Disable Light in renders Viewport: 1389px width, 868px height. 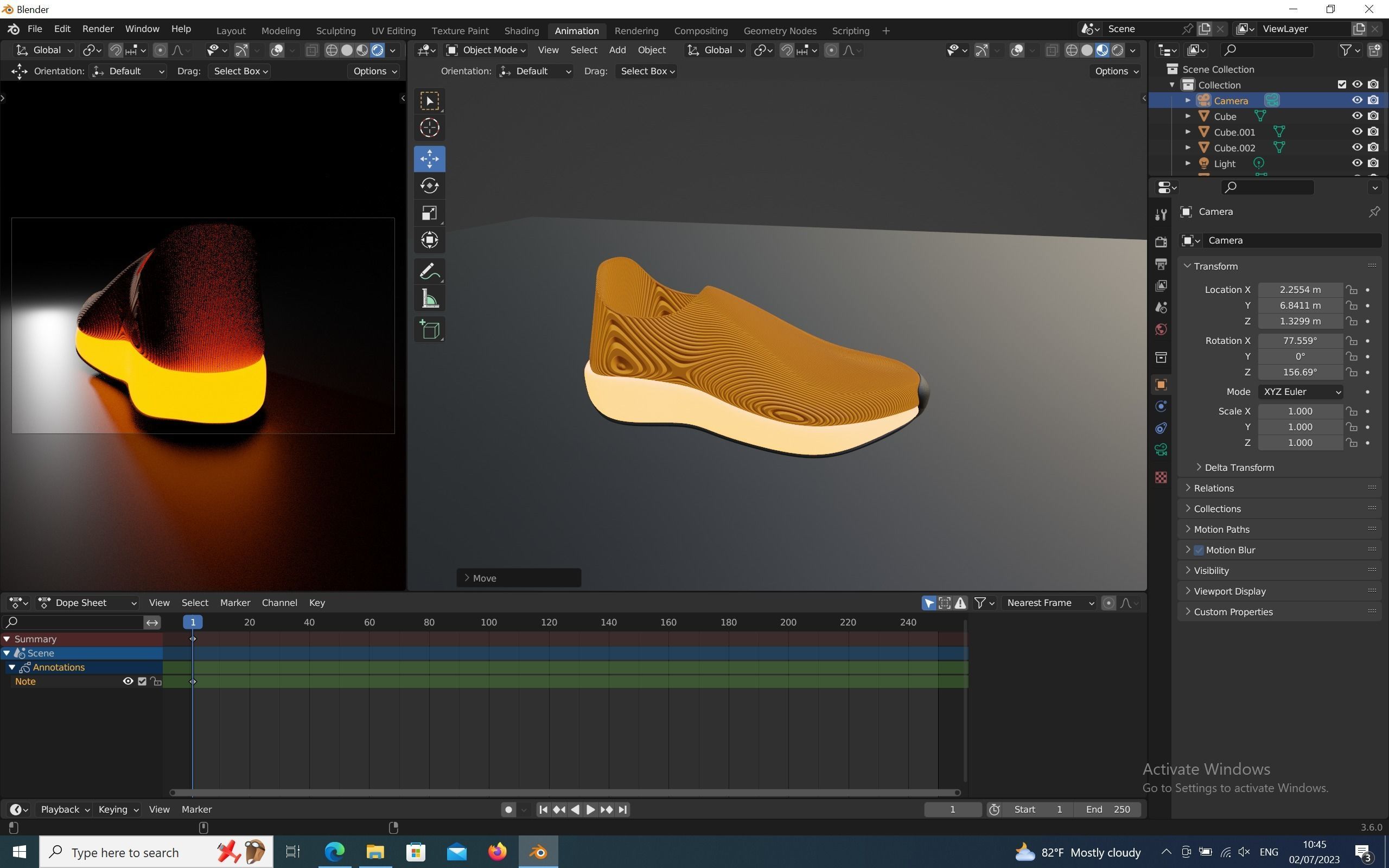coord(1373,164)
